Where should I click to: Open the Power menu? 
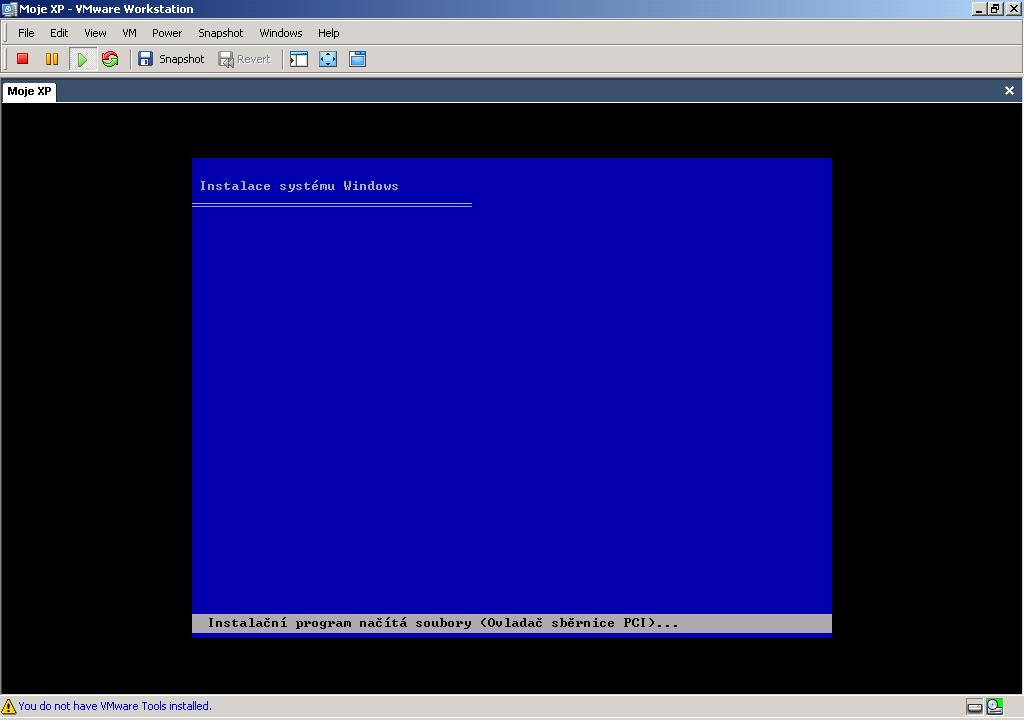(167, 33)
